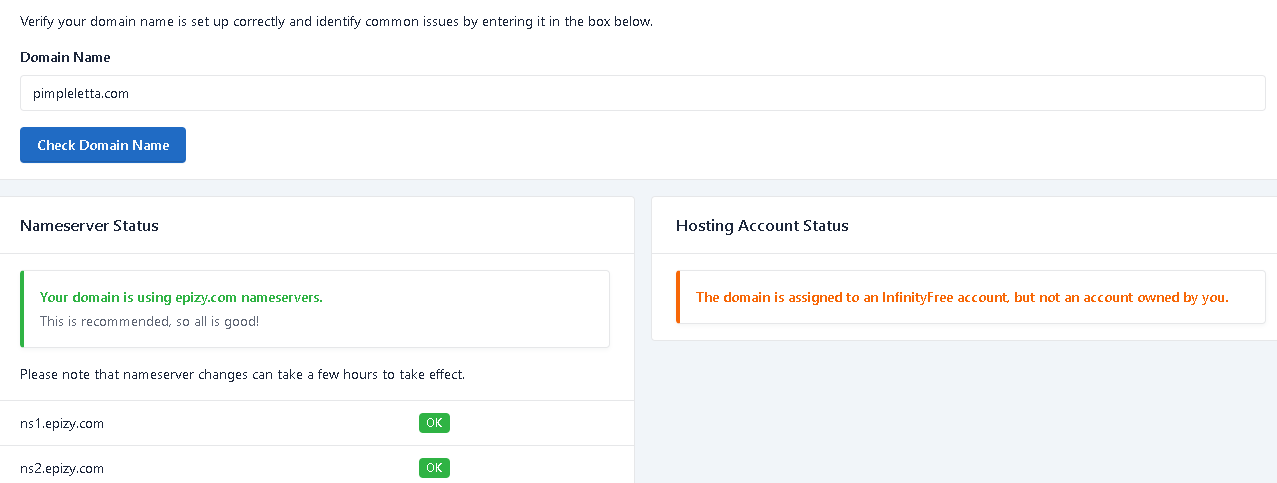Viewport: 1277px width, 483px height.
Task: Click the gray divider strip above status panels
Action: (638, 188)
